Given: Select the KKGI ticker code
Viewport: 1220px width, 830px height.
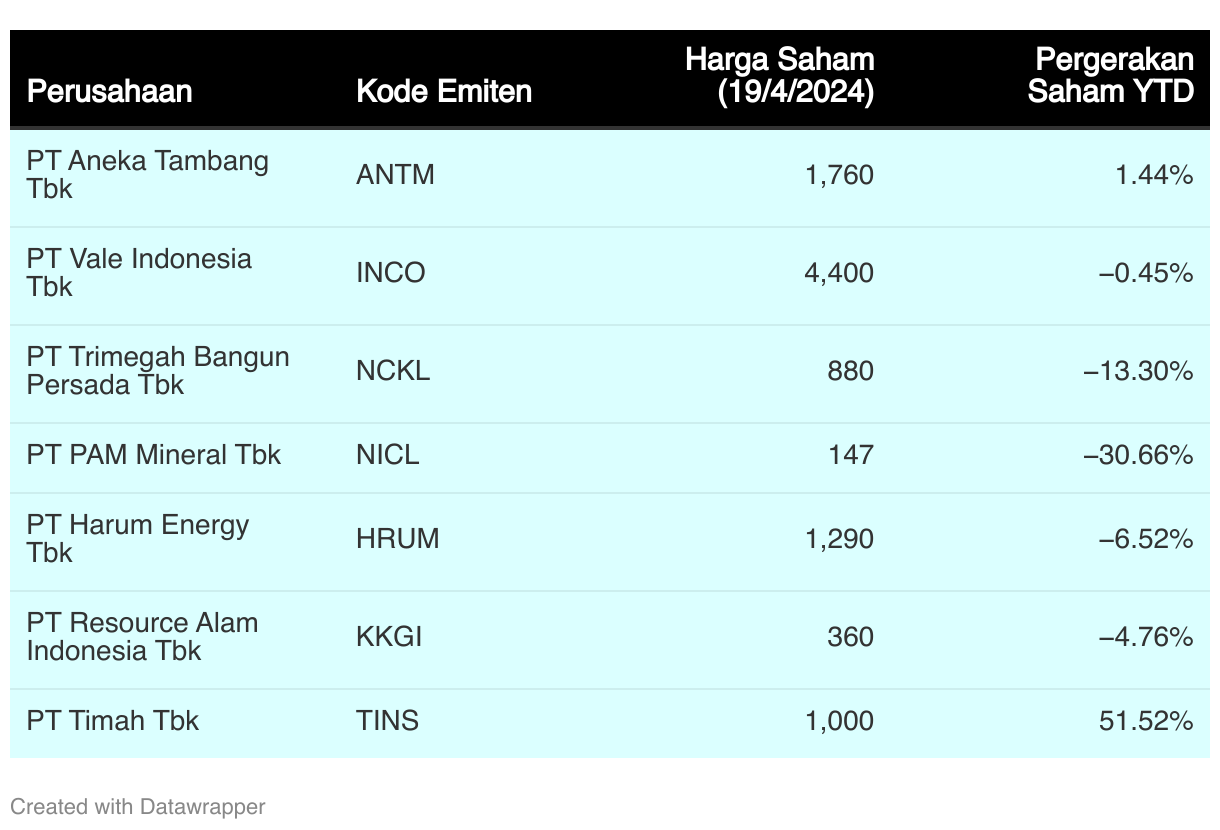Looking at the screenshot, I should point(389,637).
